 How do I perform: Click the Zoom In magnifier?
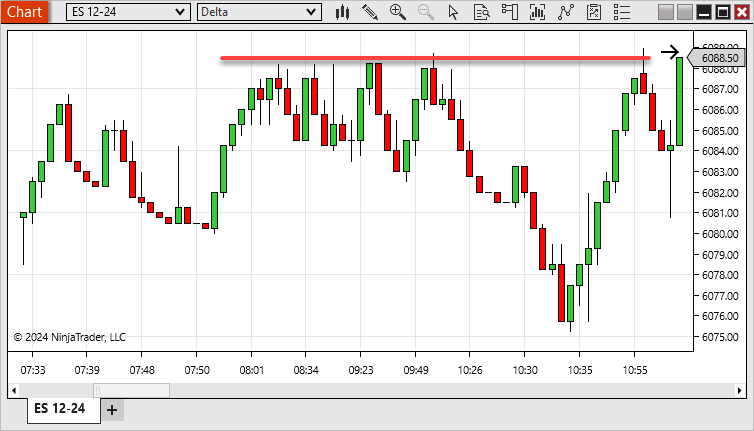(x=398, y=12)
